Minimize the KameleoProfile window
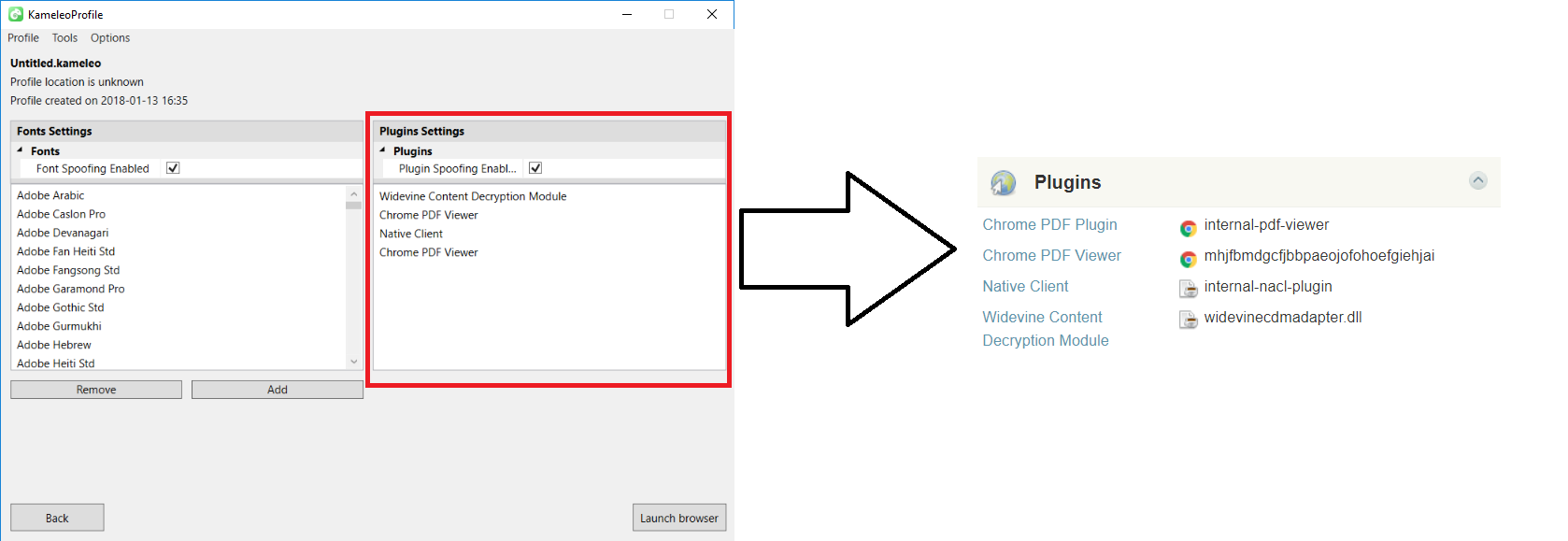Screen dimensions: 1568x541 pyautogui.click(x=626, y=14)
